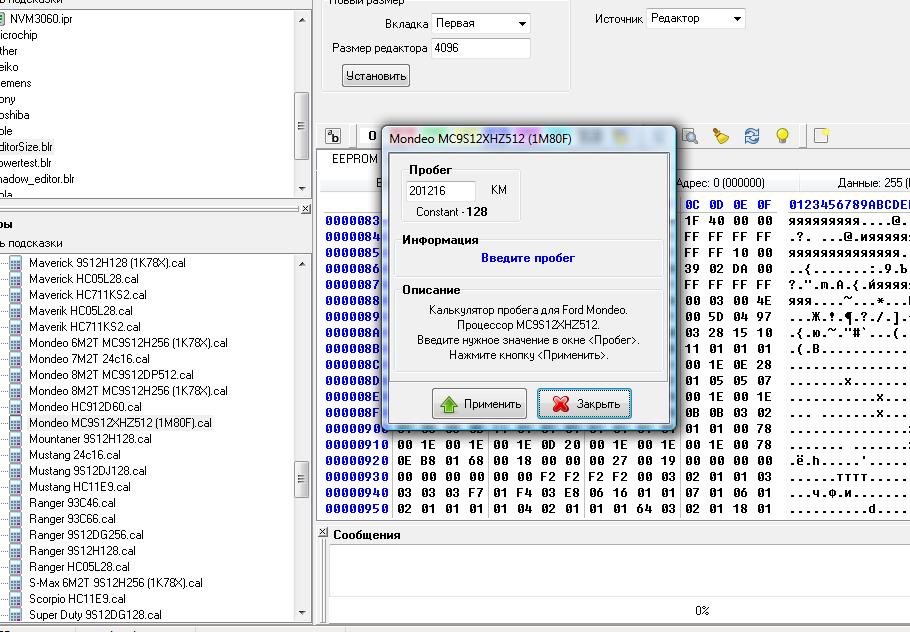Click the icon beside Maverick 9S12H128 (1K78X).cal
910x632 pixels.
tap(16, 263)
